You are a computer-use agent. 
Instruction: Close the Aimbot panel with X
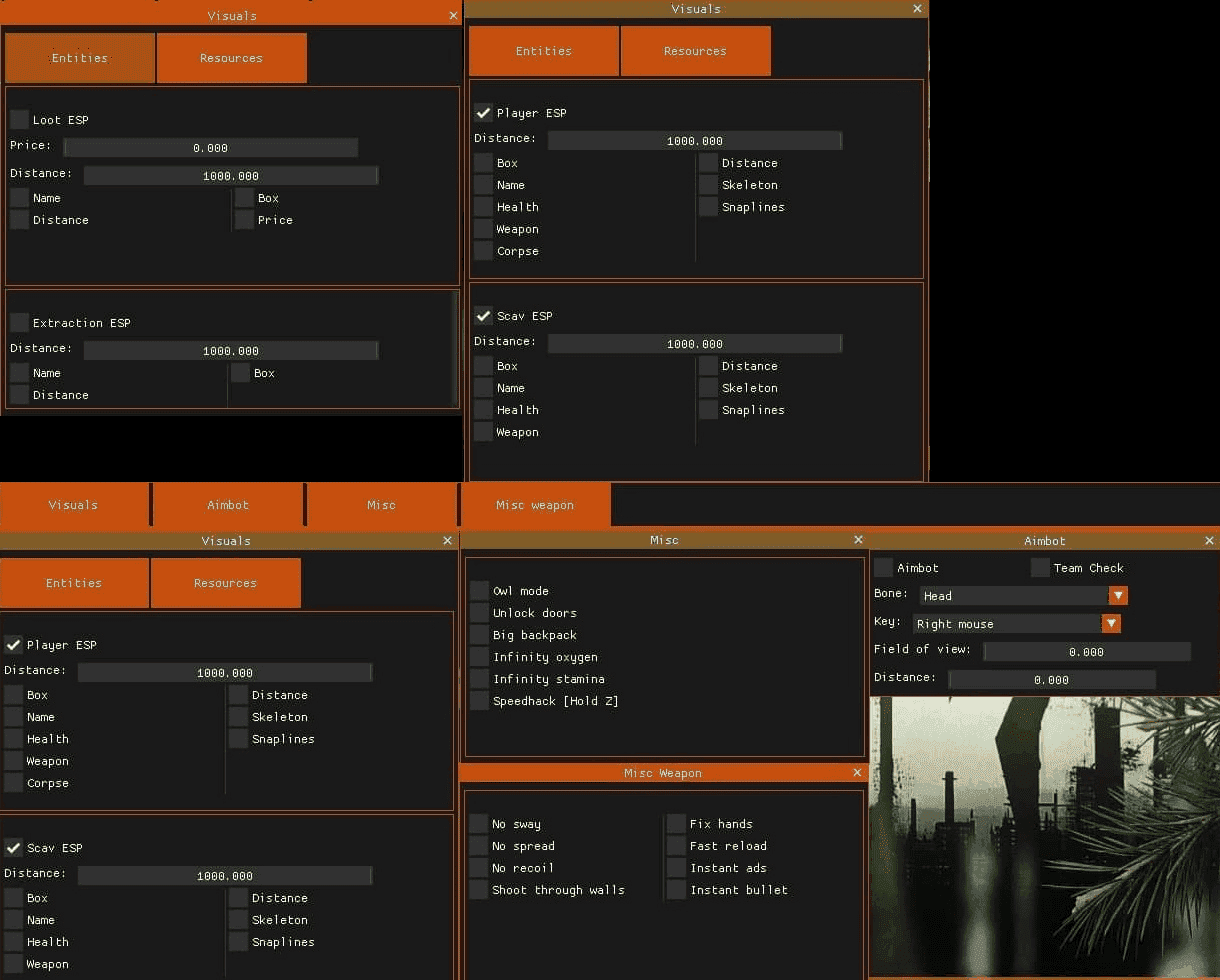point(1209,541)
